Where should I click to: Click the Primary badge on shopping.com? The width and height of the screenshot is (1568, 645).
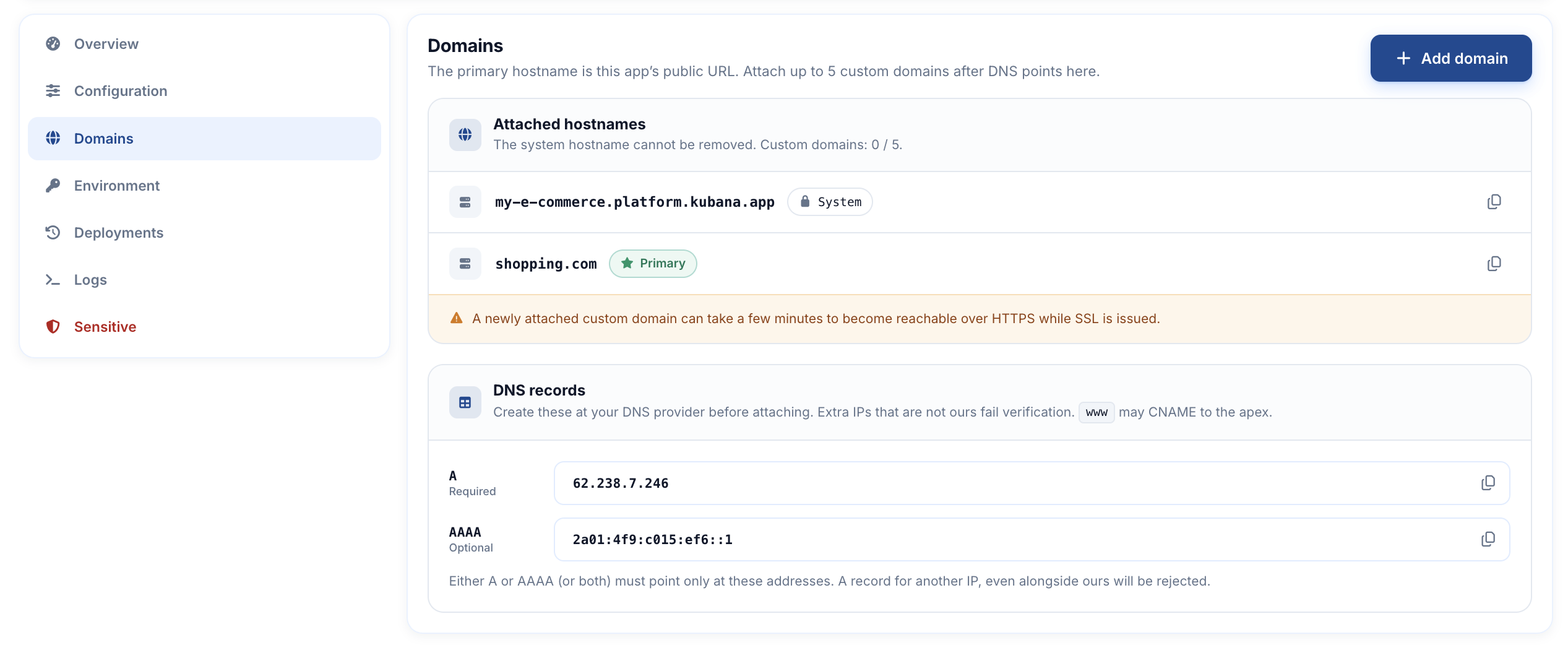tap(653, 264)
